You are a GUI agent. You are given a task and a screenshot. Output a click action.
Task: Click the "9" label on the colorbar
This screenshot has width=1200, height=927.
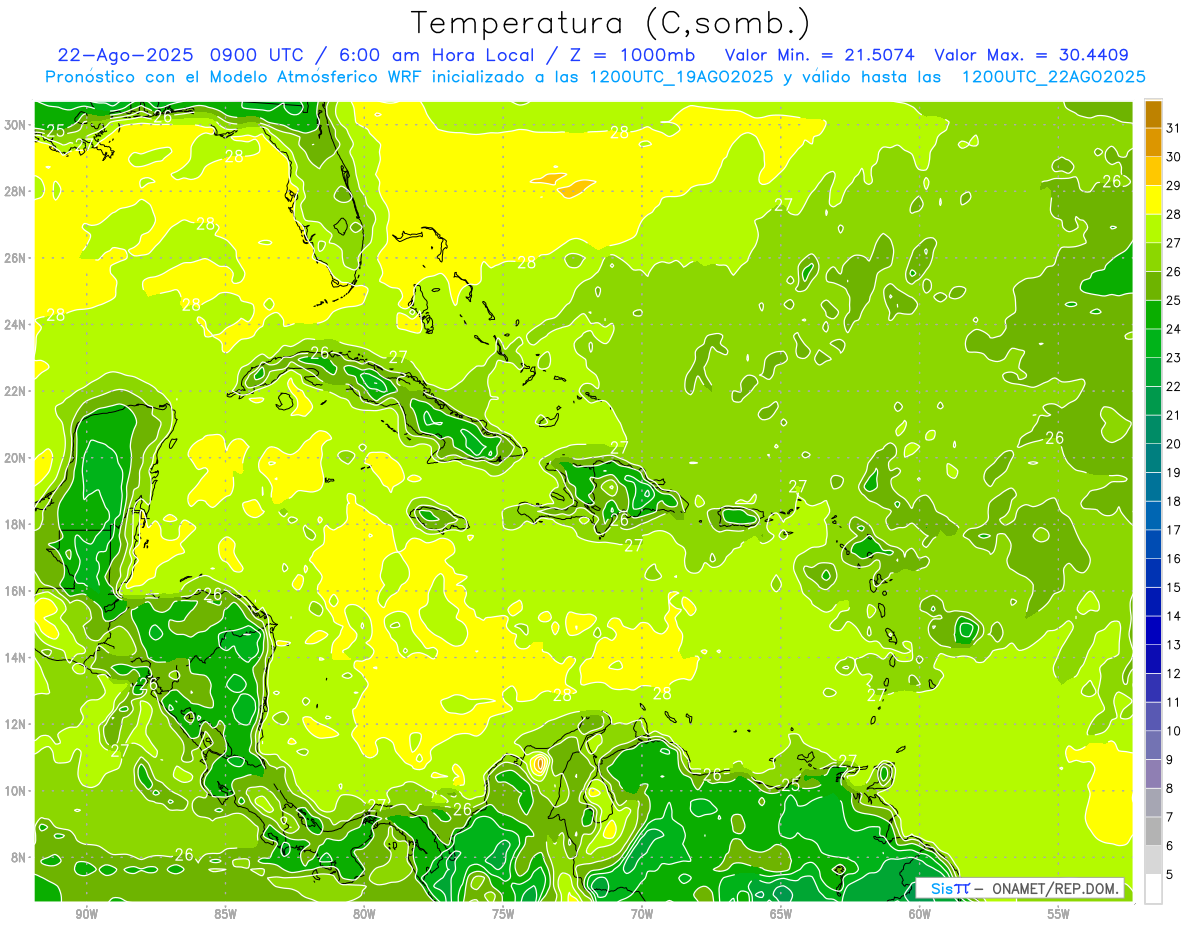pos(1170,760)
